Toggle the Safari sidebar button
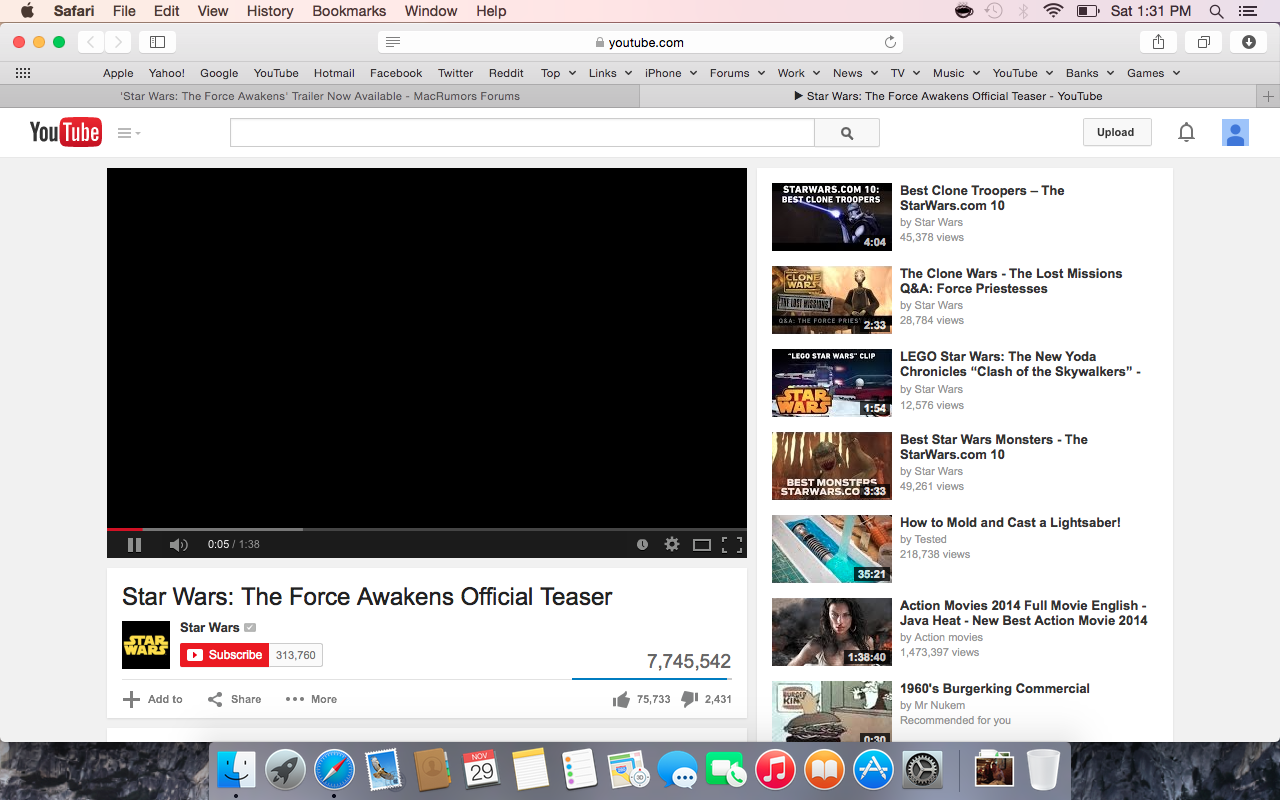The height and width of the screenshot is (800, 1280). click(157, 42)
